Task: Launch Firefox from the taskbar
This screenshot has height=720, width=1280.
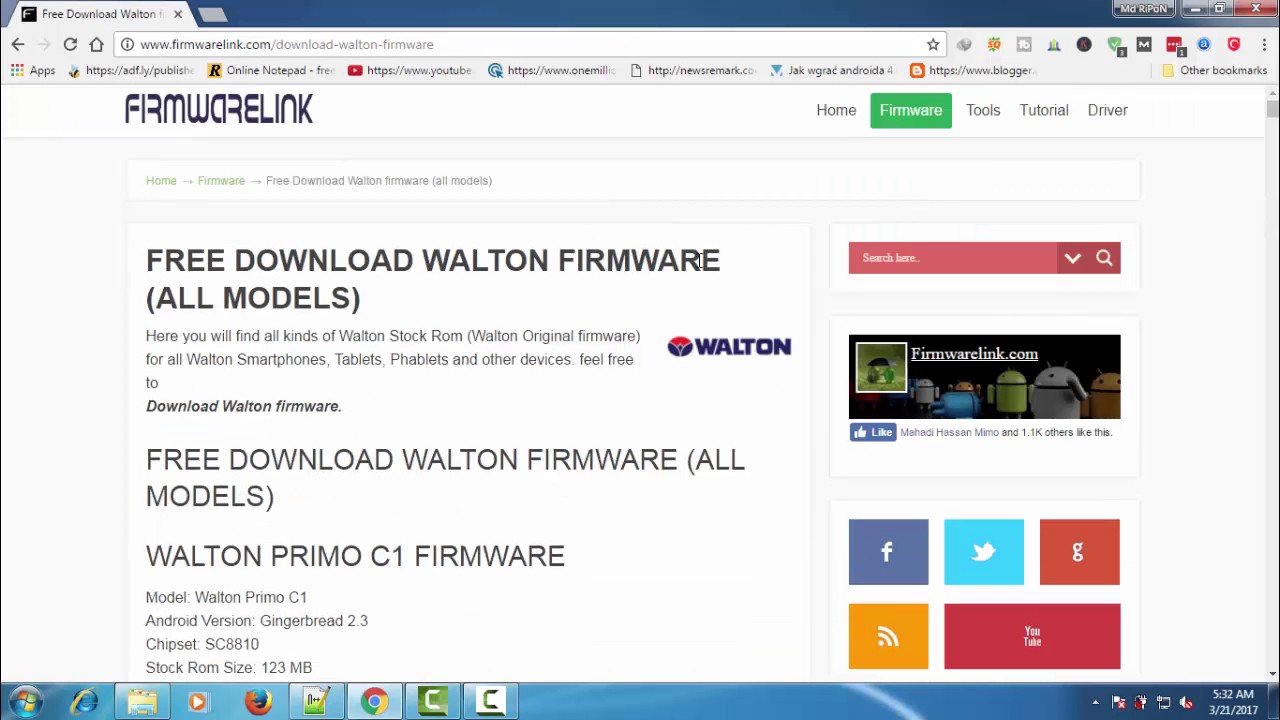Action: click(x=258, y=702)
